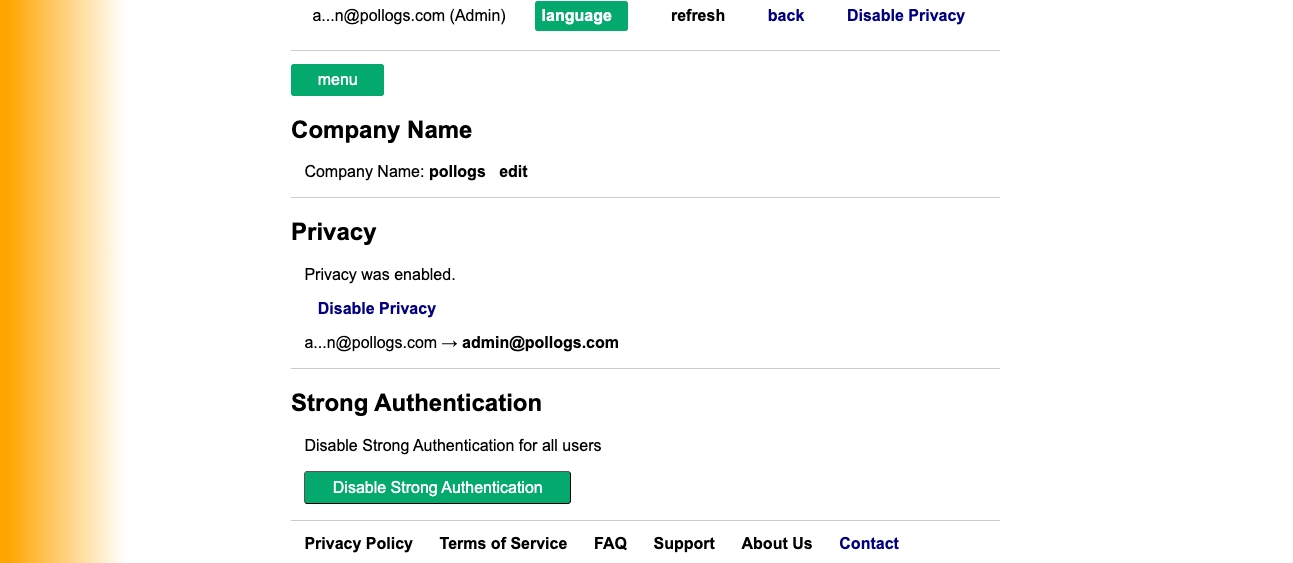Click Disable Privacy under Privacy section
The width and height of the screenshot is (1293, 563).
click(377, 308)
